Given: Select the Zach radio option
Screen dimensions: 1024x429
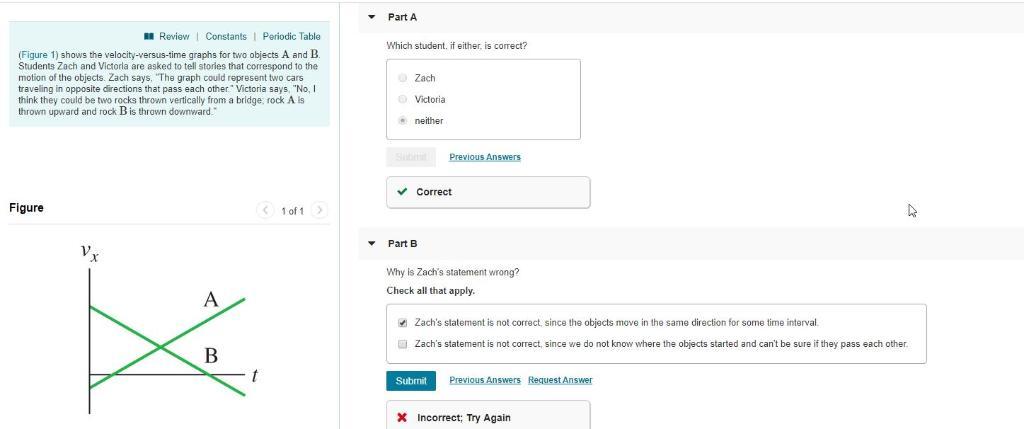Looking at the screenshot, I should pos(402,78).
